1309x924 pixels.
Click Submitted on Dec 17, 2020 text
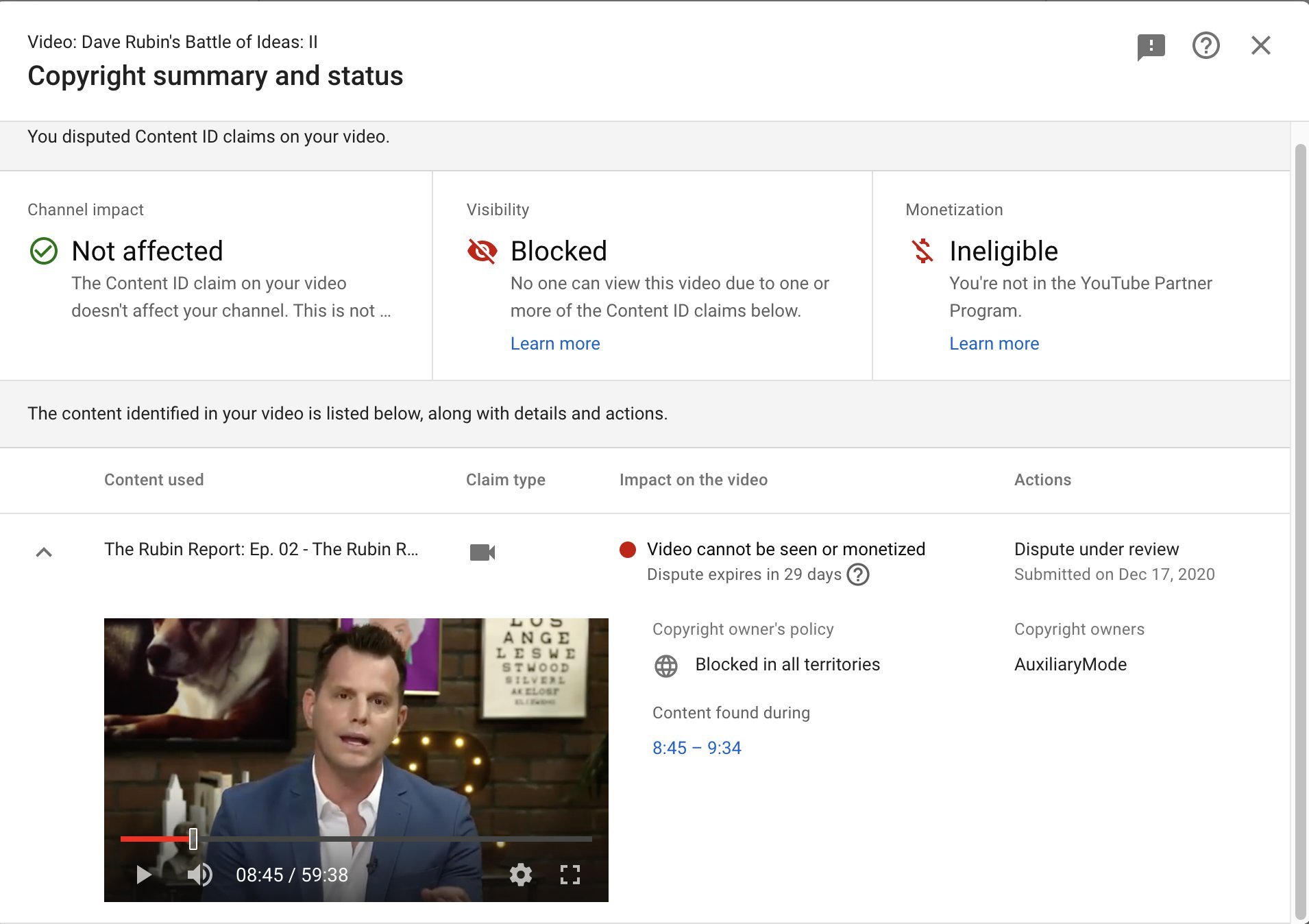pyautogui.click(x=1114, y=574)
